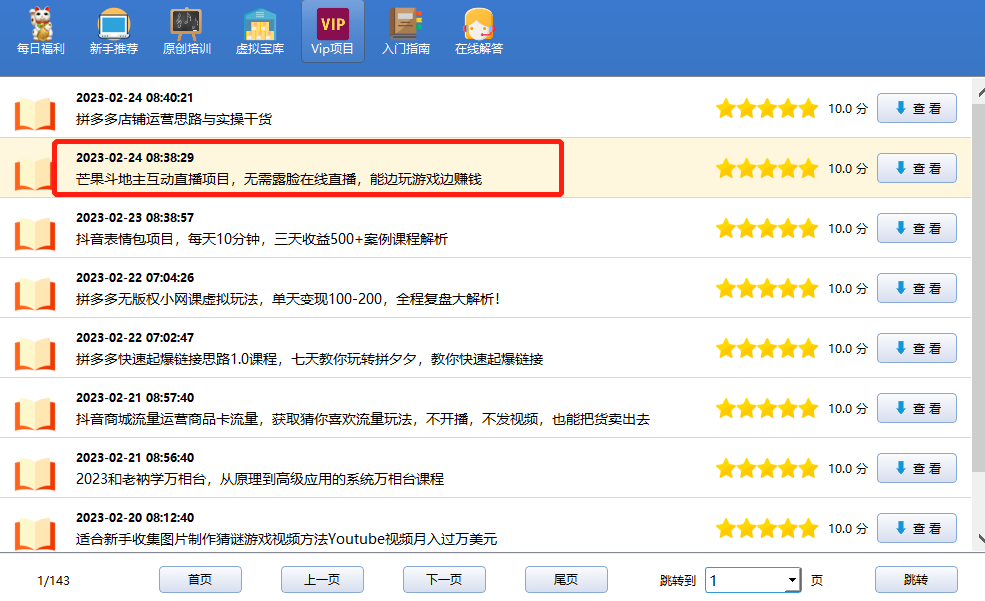Go to last page with 尾页

click(x=566, y=580)
